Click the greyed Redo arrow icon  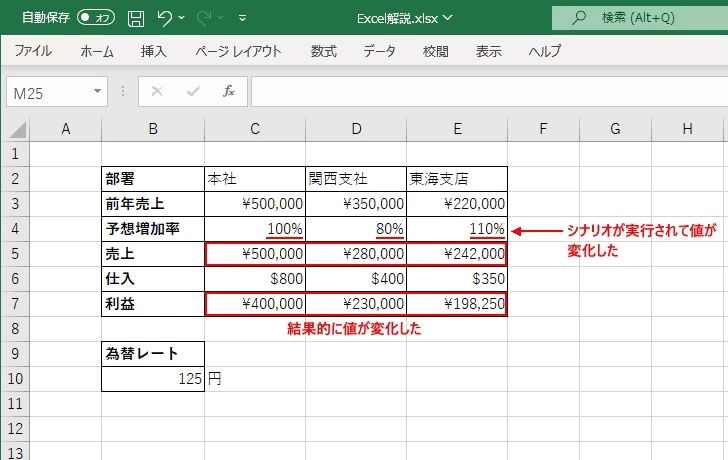coord(203,18)
